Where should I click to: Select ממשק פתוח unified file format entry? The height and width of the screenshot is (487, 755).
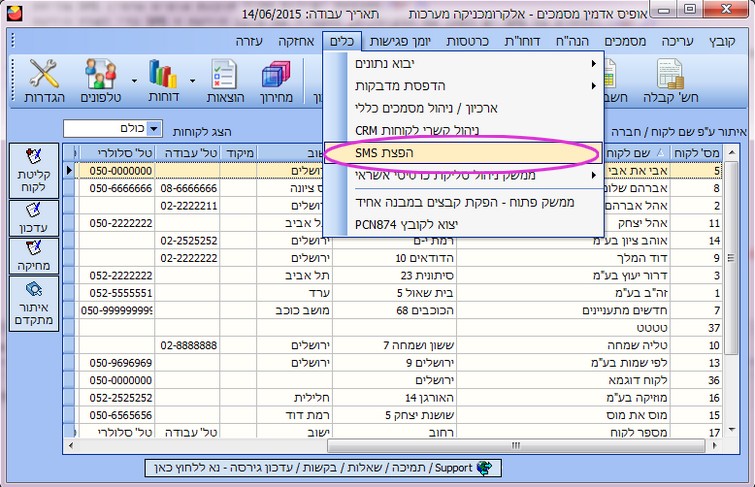[x=463, y=202]
